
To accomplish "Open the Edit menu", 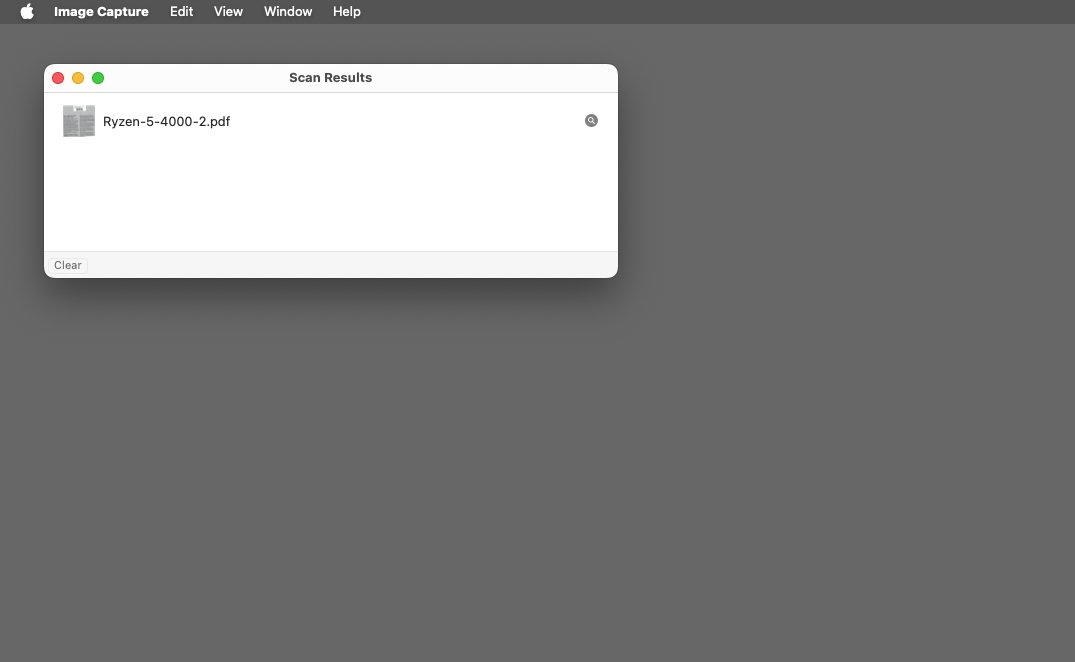I will coord(182,12).
